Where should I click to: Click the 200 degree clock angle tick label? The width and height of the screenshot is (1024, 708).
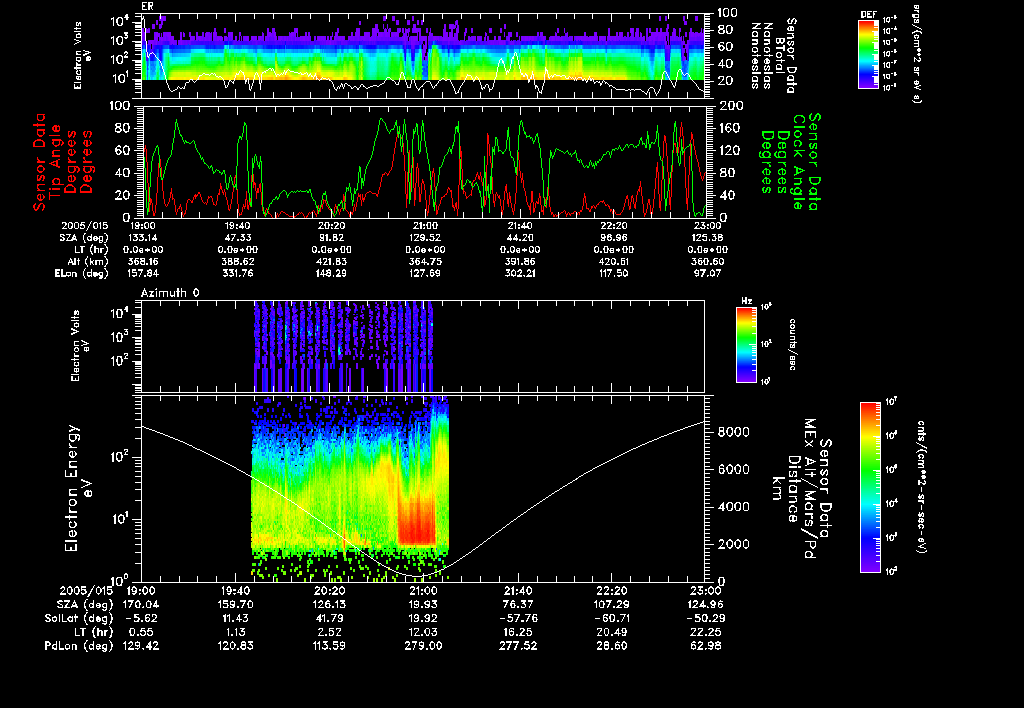click(729, 106)
